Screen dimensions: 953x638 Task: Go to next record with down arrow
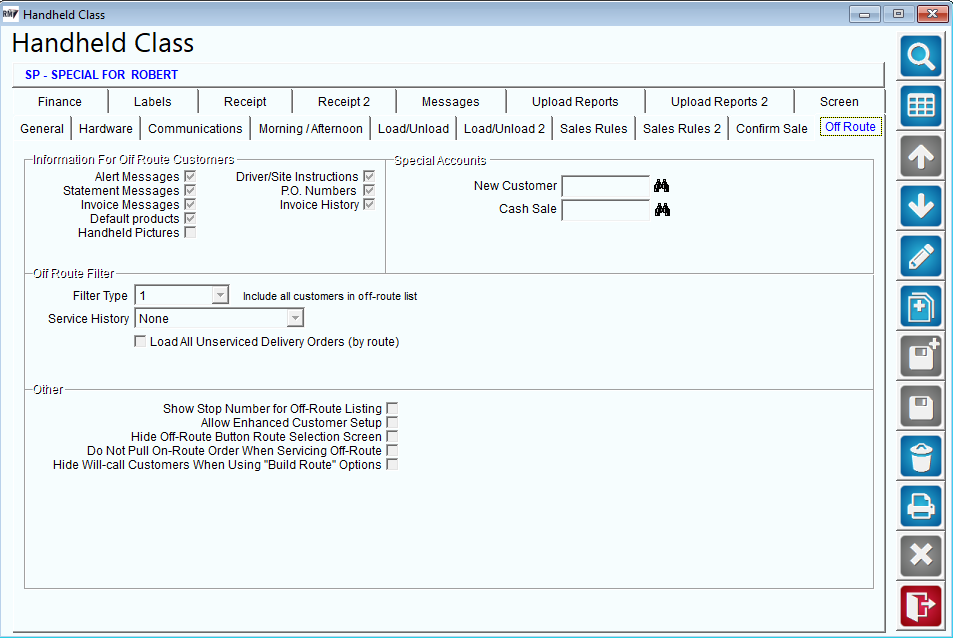[921, 207]
